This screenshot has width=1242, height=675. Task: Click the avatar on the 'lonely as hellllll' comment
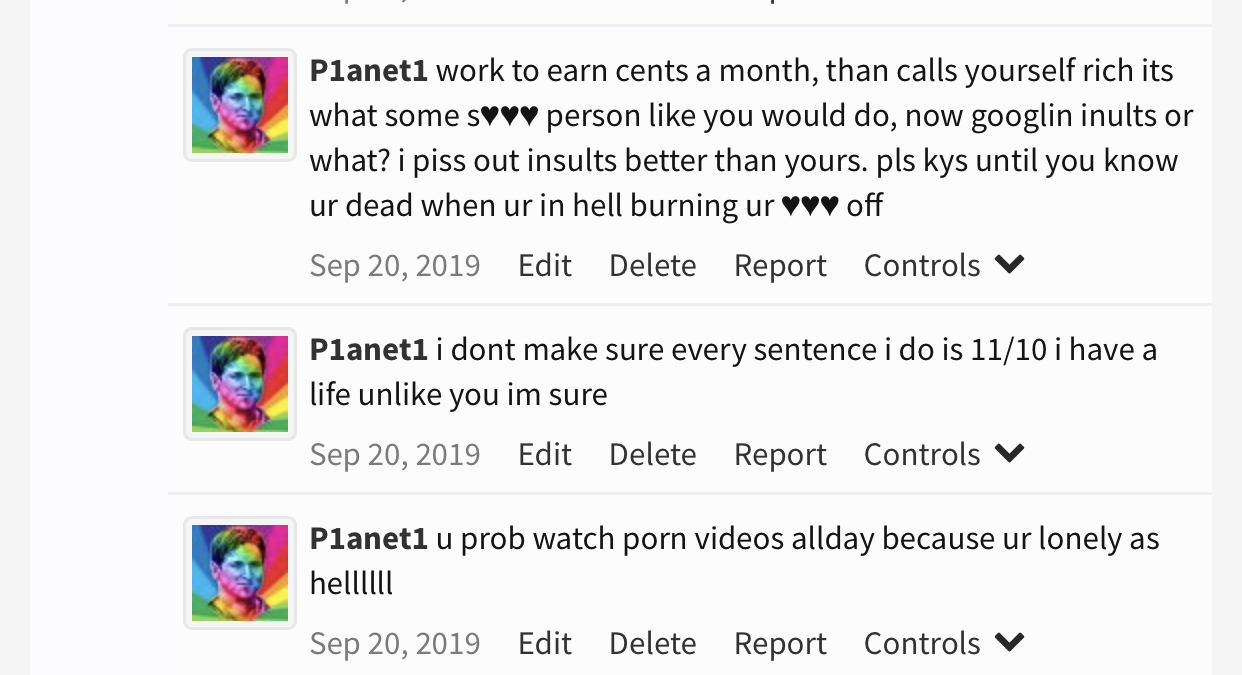pyautogui.click(x=240, y=573)
